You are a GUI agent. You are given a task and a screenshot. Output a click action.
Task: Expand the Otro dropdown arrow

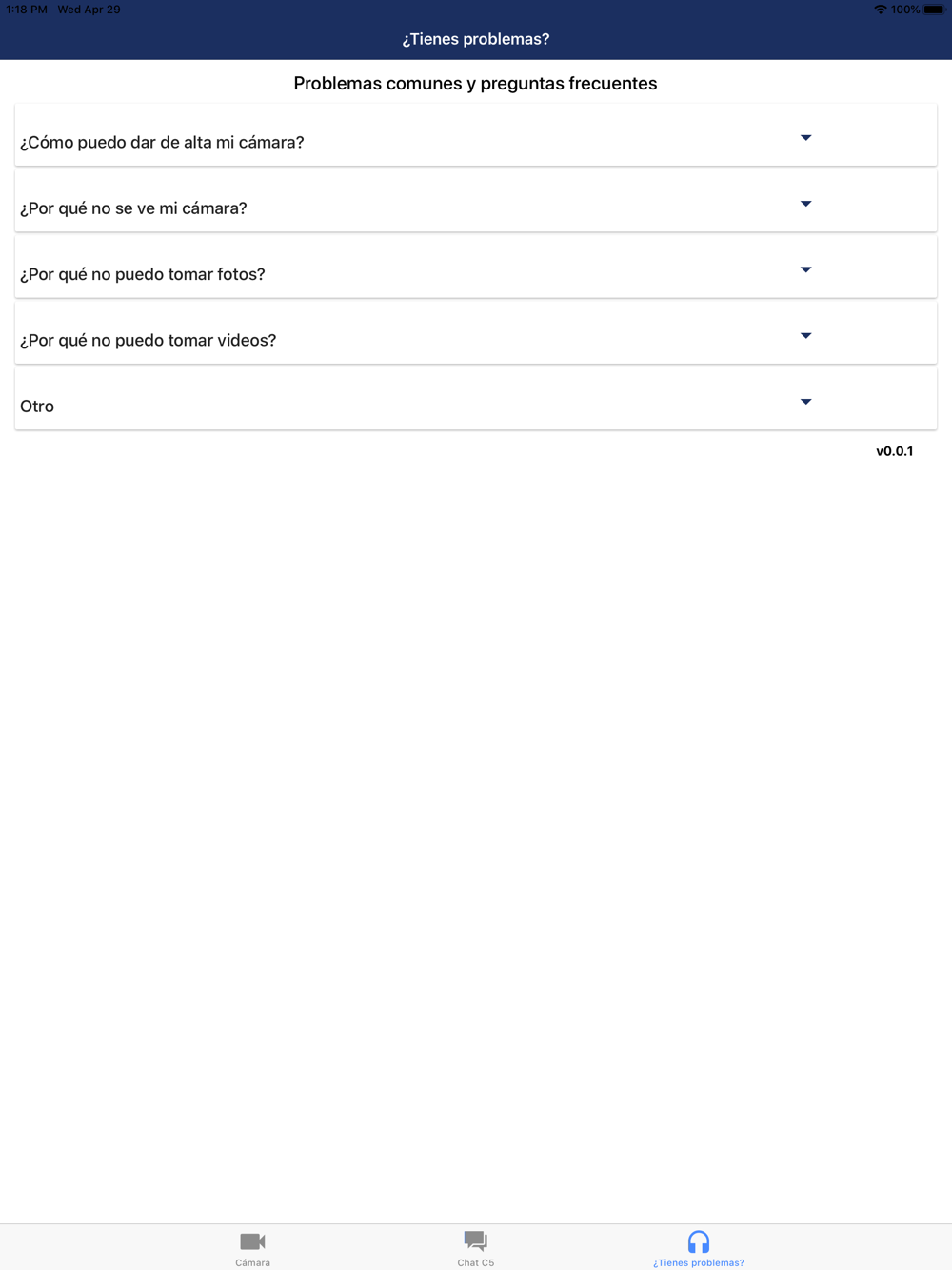coord(805,402)
